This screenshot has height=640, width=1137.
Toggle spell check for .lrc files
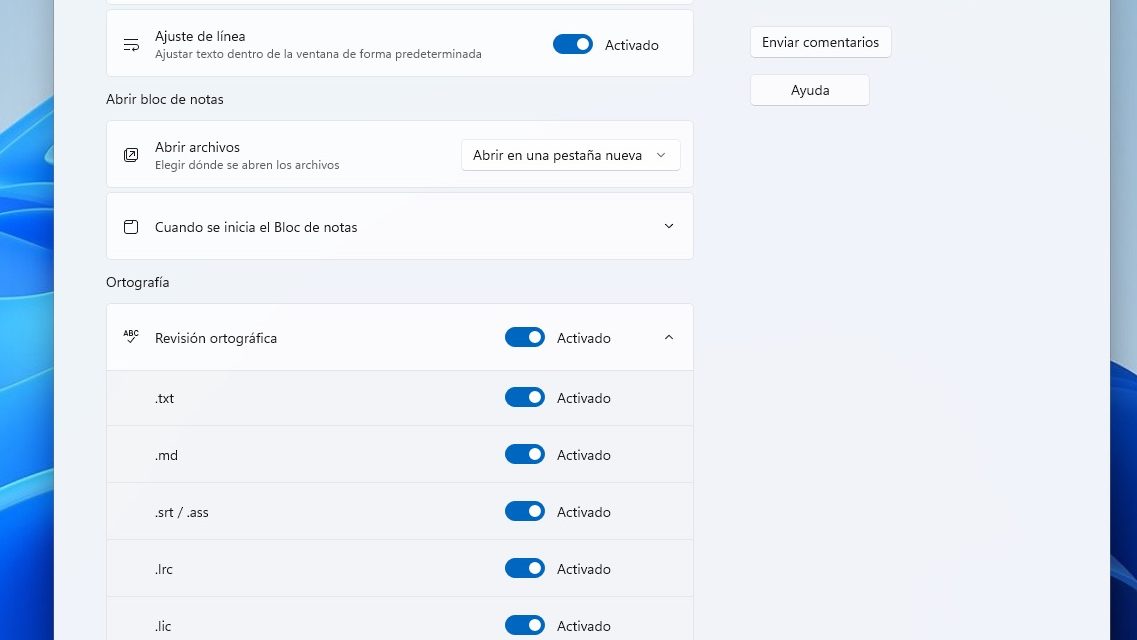coord(525,568)
